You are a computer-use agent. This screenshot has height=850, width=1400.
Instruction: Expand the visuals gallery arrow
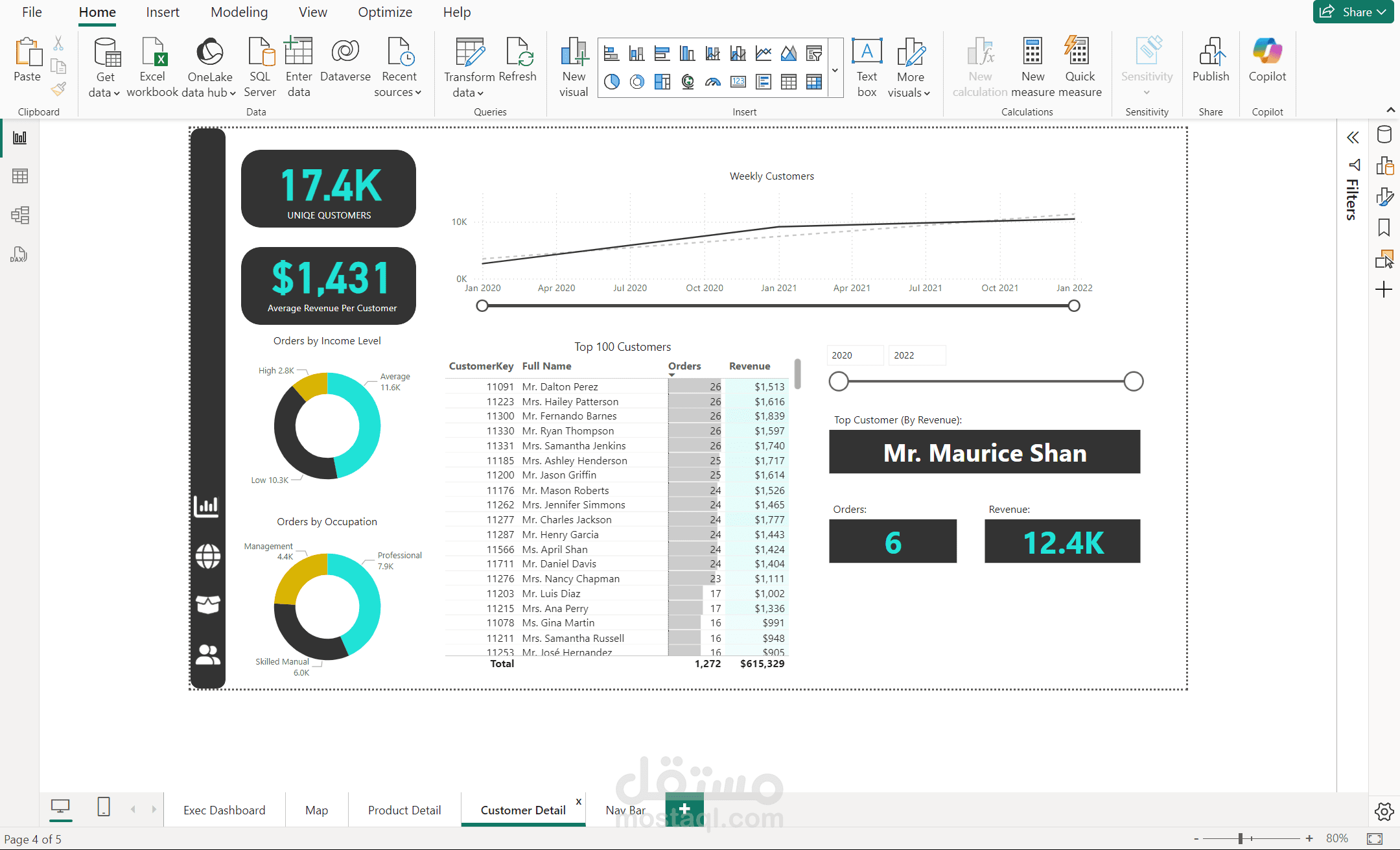coord(835,70)
